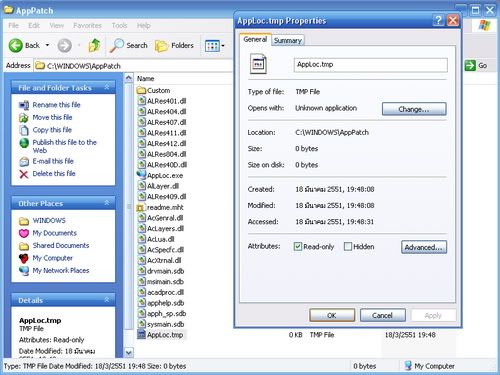Select msimain.sdb file icon
The image size is (500, 375).
(x=142, y=282)
